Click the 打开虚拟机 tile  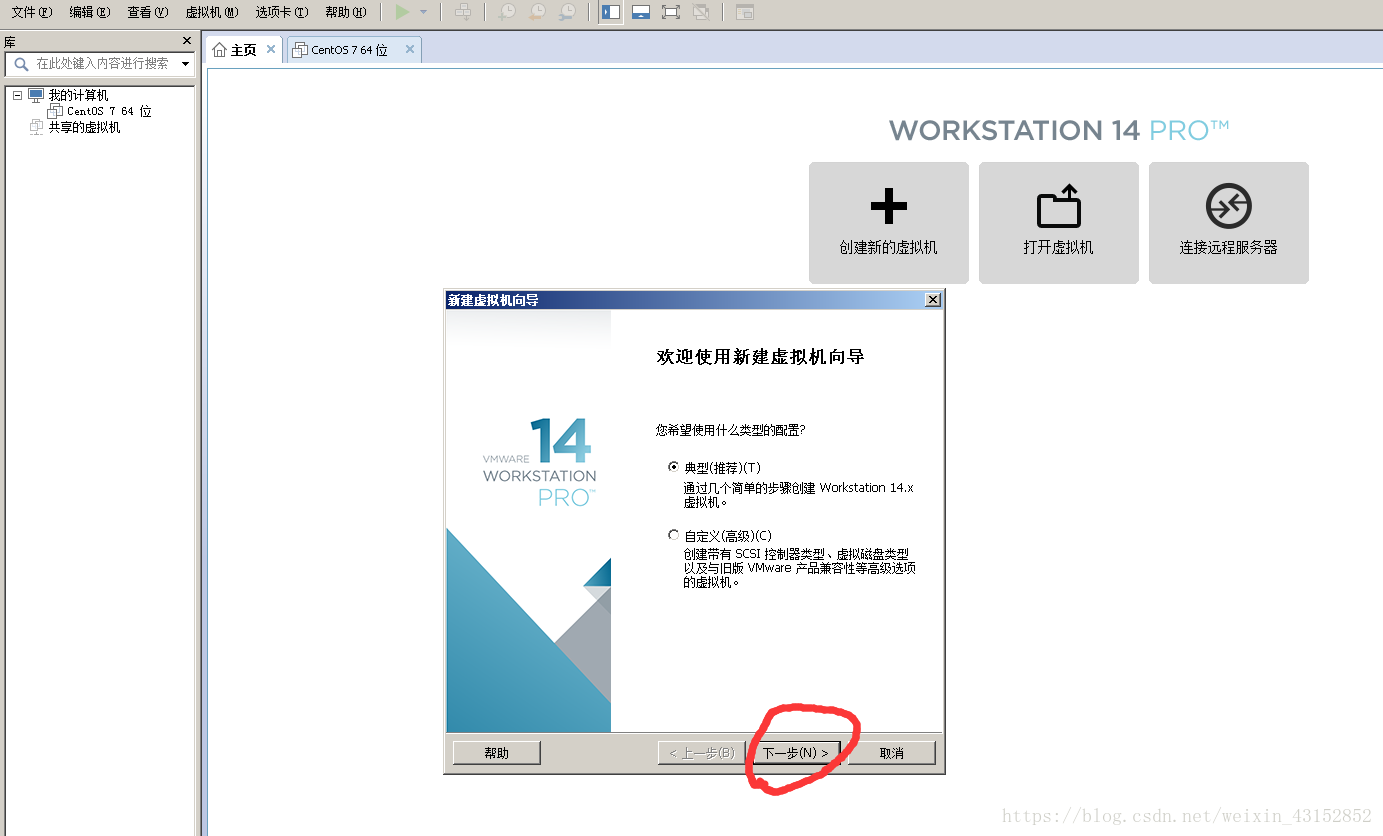[1059, 223]
